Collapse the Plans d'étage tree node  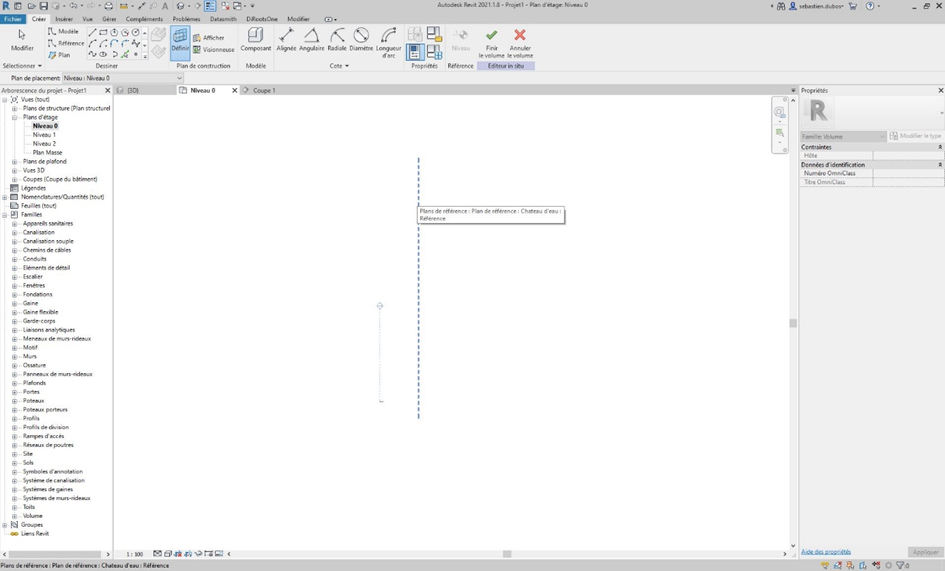coord(15,118)
